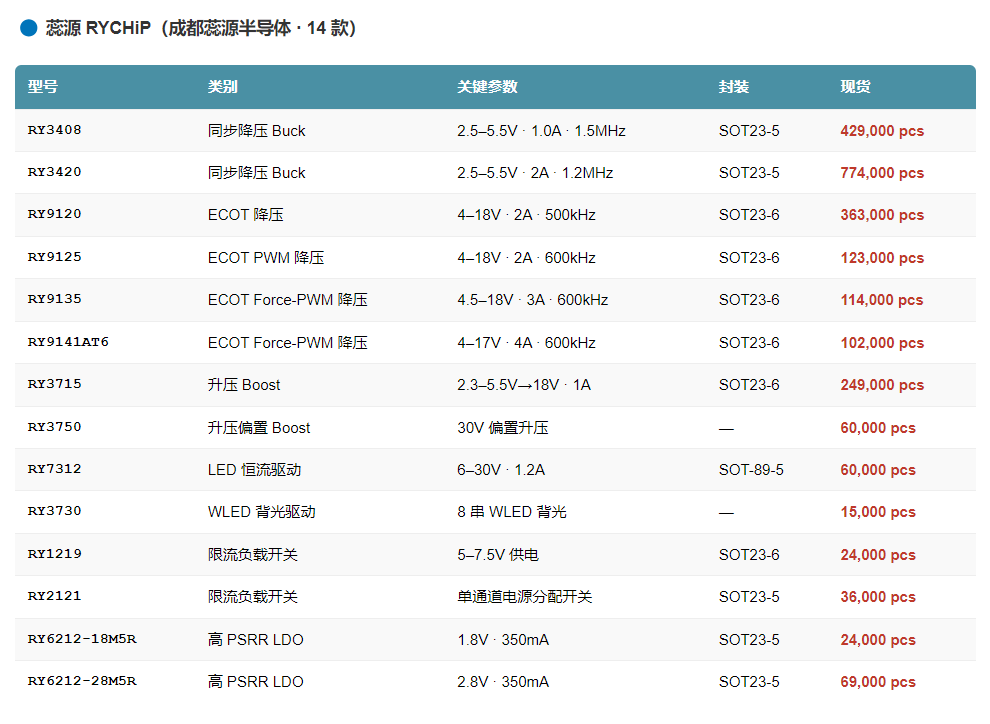Select model number RY2121

pos(54,596)
